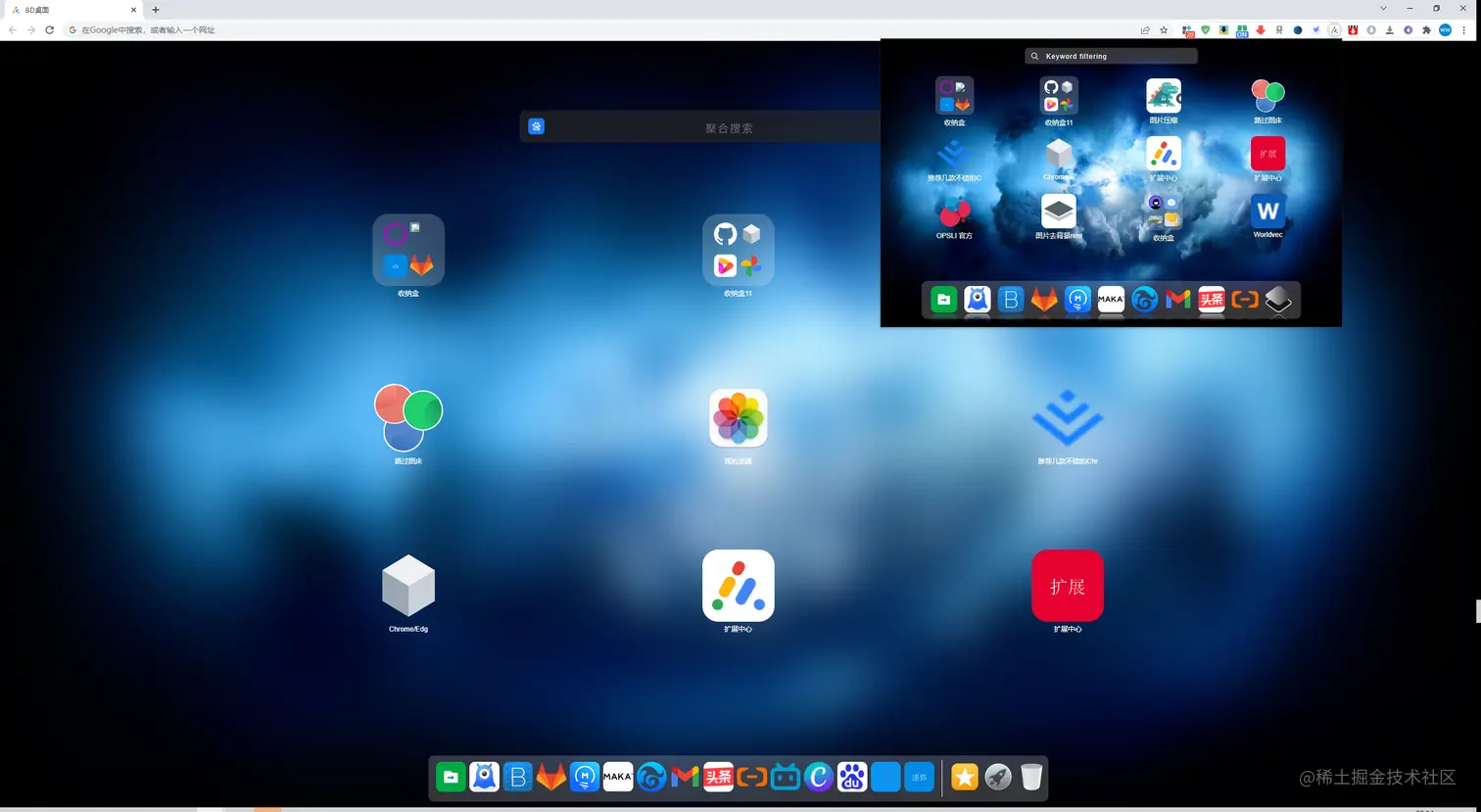1481x812 pixels.
Task: Click the green file icon in main dock
Action: click(x=451, y=777)
